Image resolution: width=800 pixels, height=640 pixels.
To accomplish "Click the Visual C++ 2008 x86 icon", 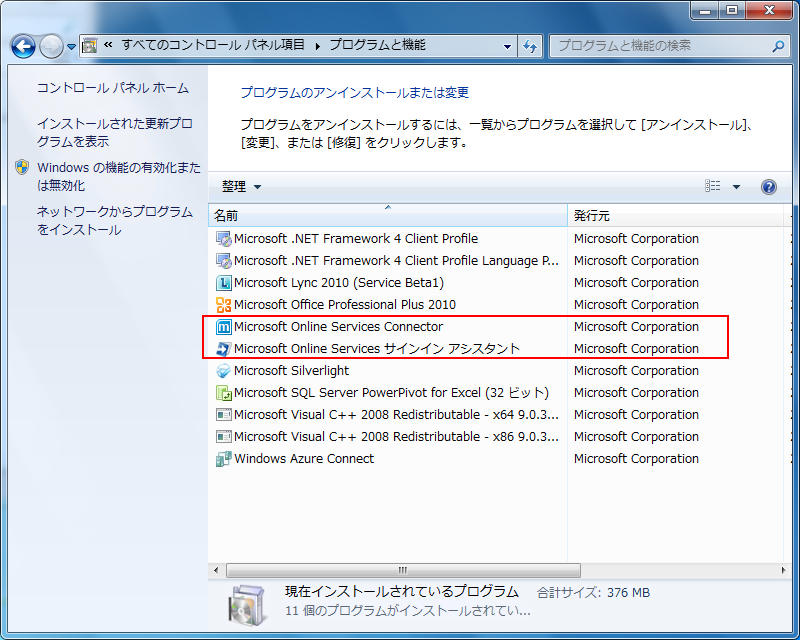I will click(223, 436).
